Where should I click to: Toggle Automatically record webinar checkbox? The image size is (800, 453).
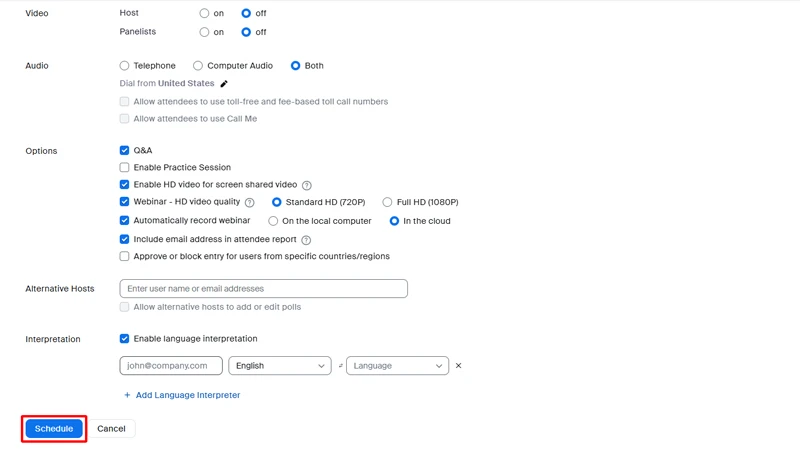point(124,221)
